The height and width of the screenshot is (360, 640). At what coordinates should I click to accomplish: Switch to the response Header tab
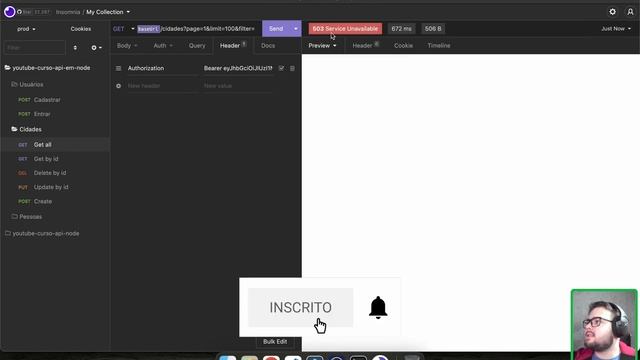(x=365, y=46)
